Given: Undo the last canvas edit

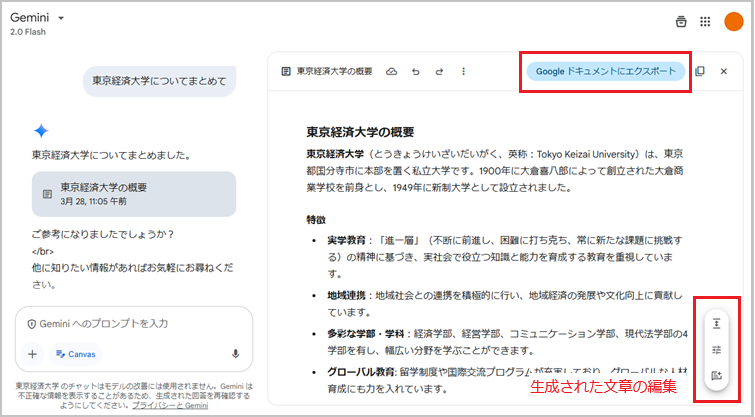Looking at the screenshot, I should (x=416, y=72).
